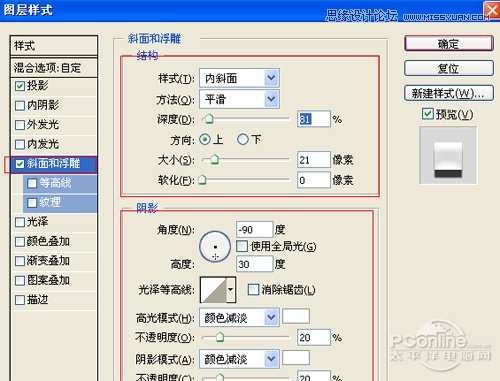
Task: Enable the 光泽 checkbox
Action: click(20, 222)
